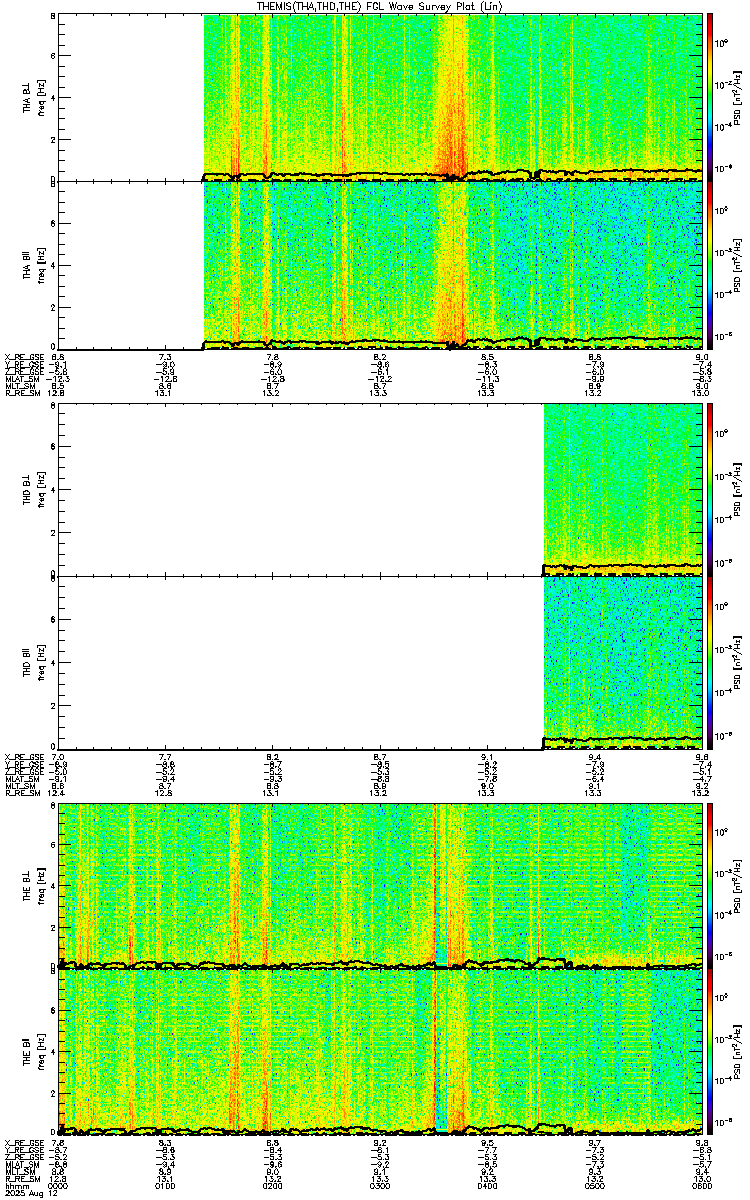Click the MLAT_SM row label under THE panels
Viewport: 750px width, 1200px height.
(21, 1165)
